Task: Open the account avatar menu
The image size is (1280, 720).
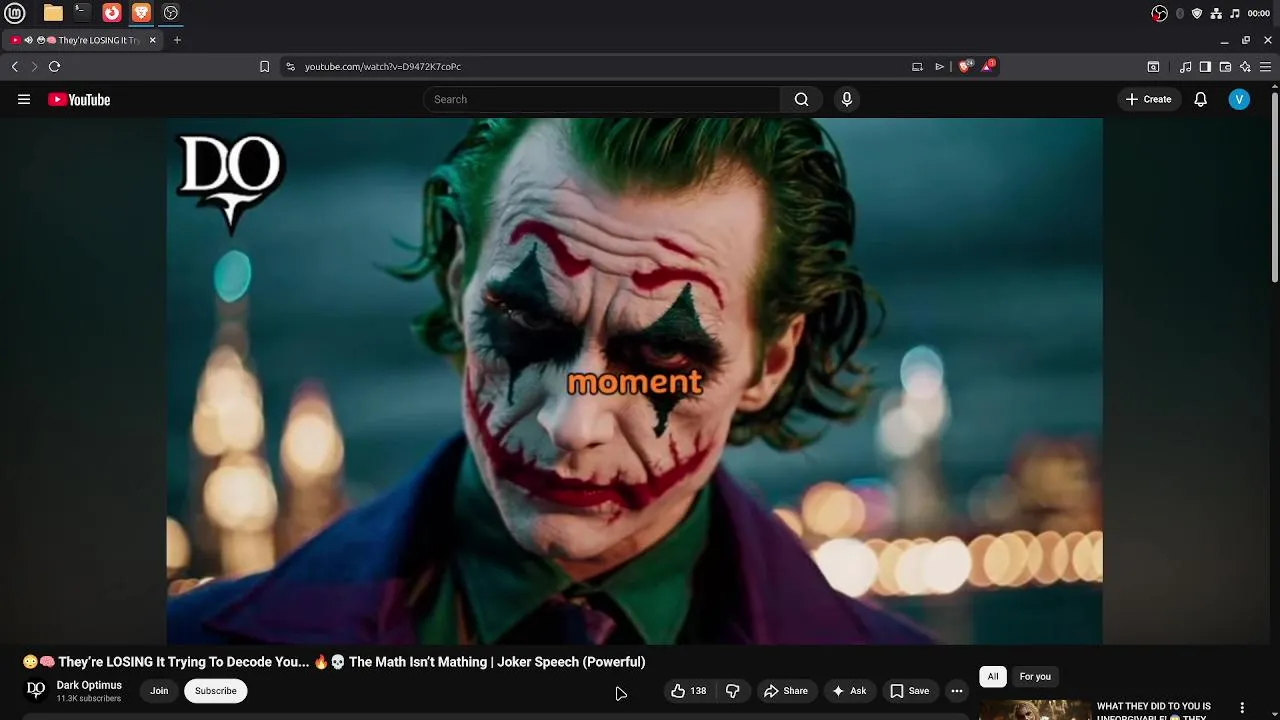Action: 1239,99
